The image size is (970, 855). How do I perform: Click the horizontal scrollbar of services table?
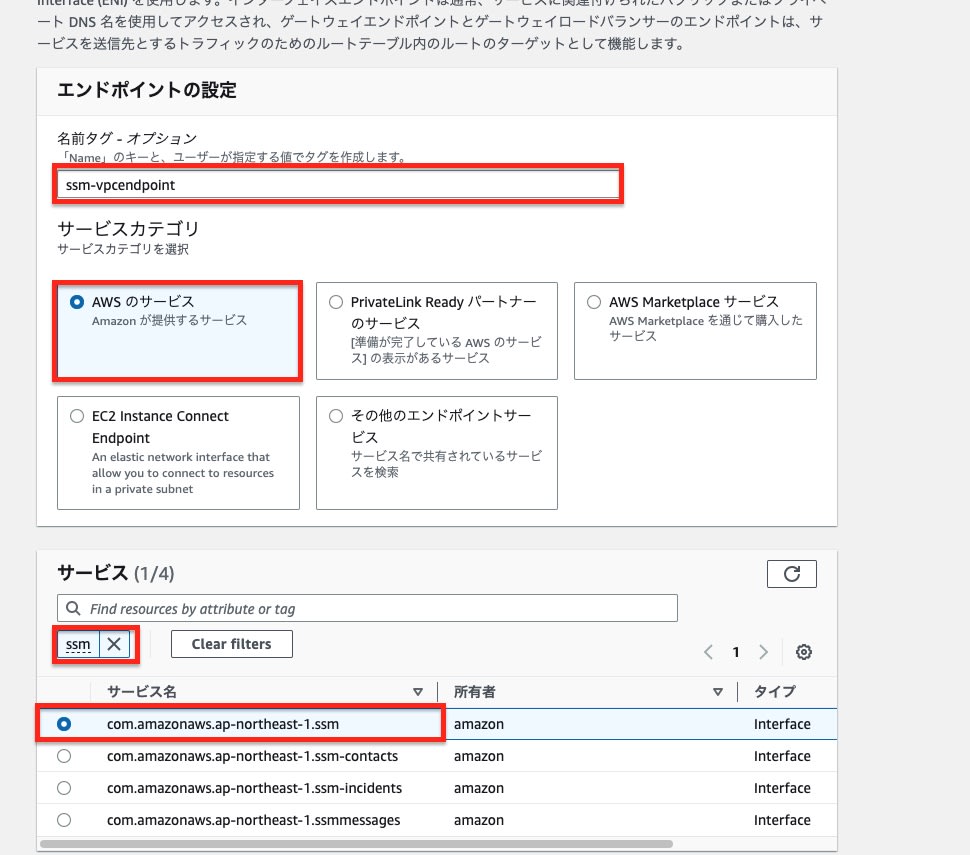click(356, 844)
